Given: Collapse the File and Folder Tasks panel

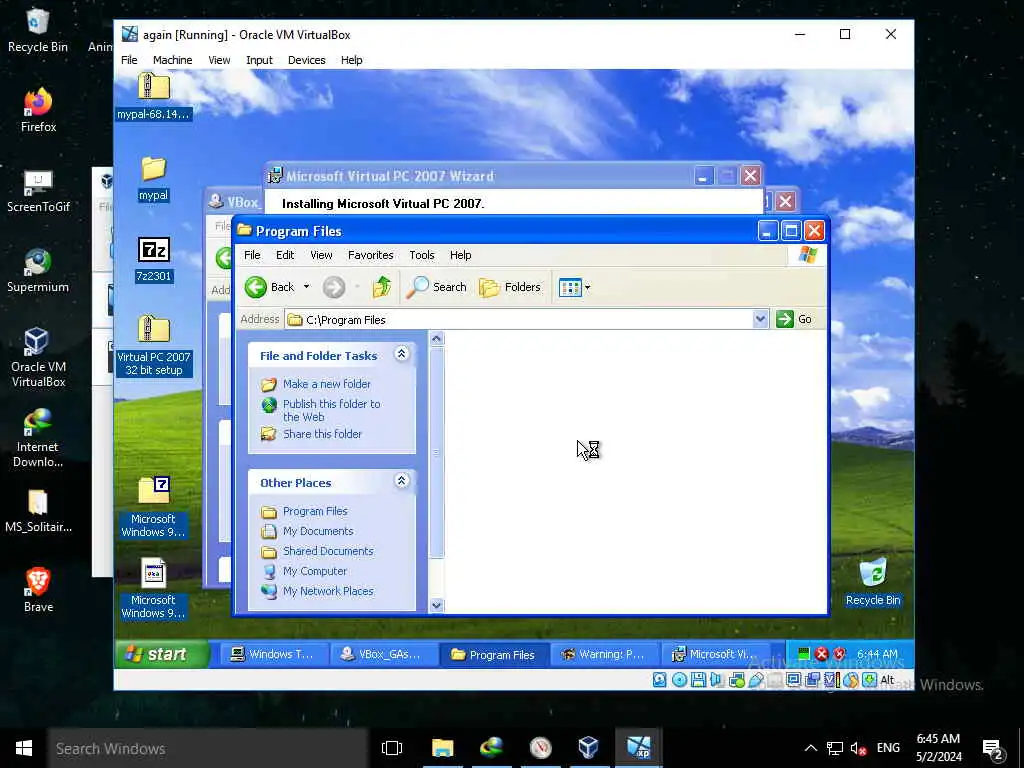Looking at the screenshot, I should [402, 355].
